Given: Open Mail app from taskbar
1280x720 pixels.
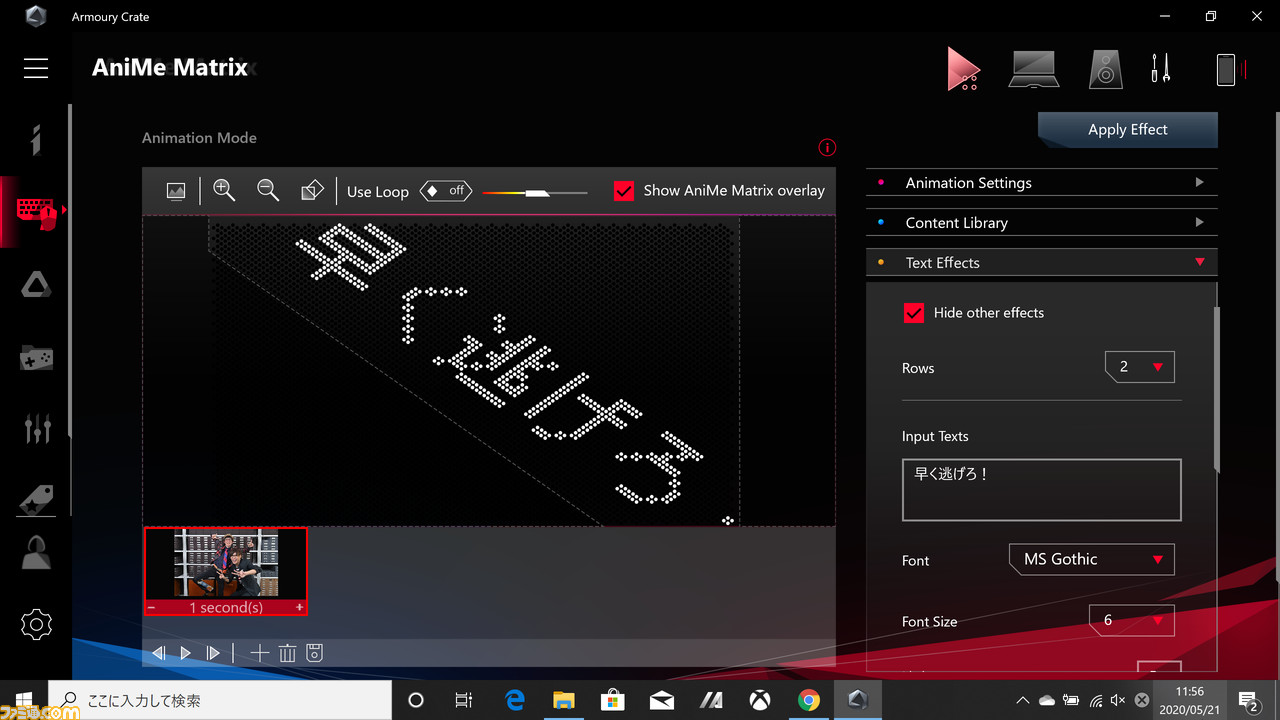Looking at the screenshot, I should pyautogui.click(x=662, y=700).
